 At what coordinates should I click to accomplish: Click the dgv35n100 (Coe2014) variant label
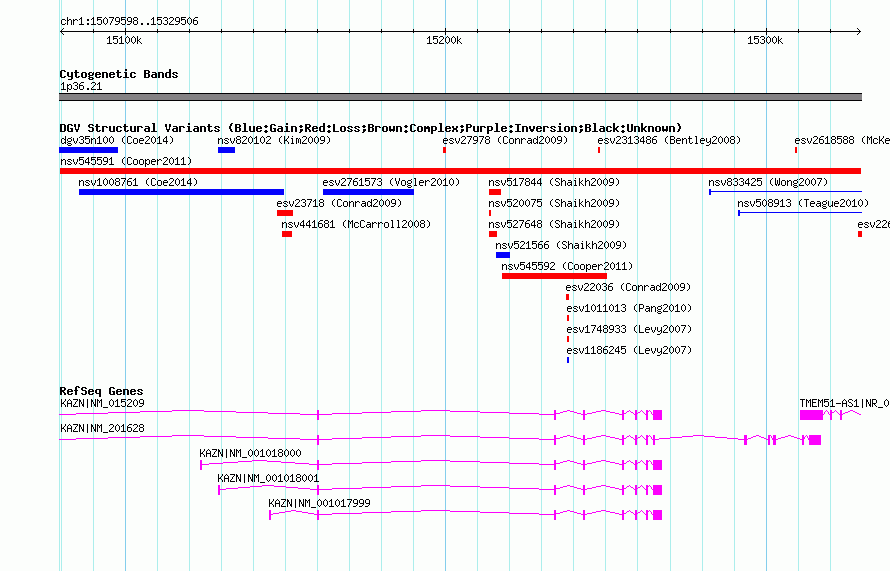(x=117, y=140)
